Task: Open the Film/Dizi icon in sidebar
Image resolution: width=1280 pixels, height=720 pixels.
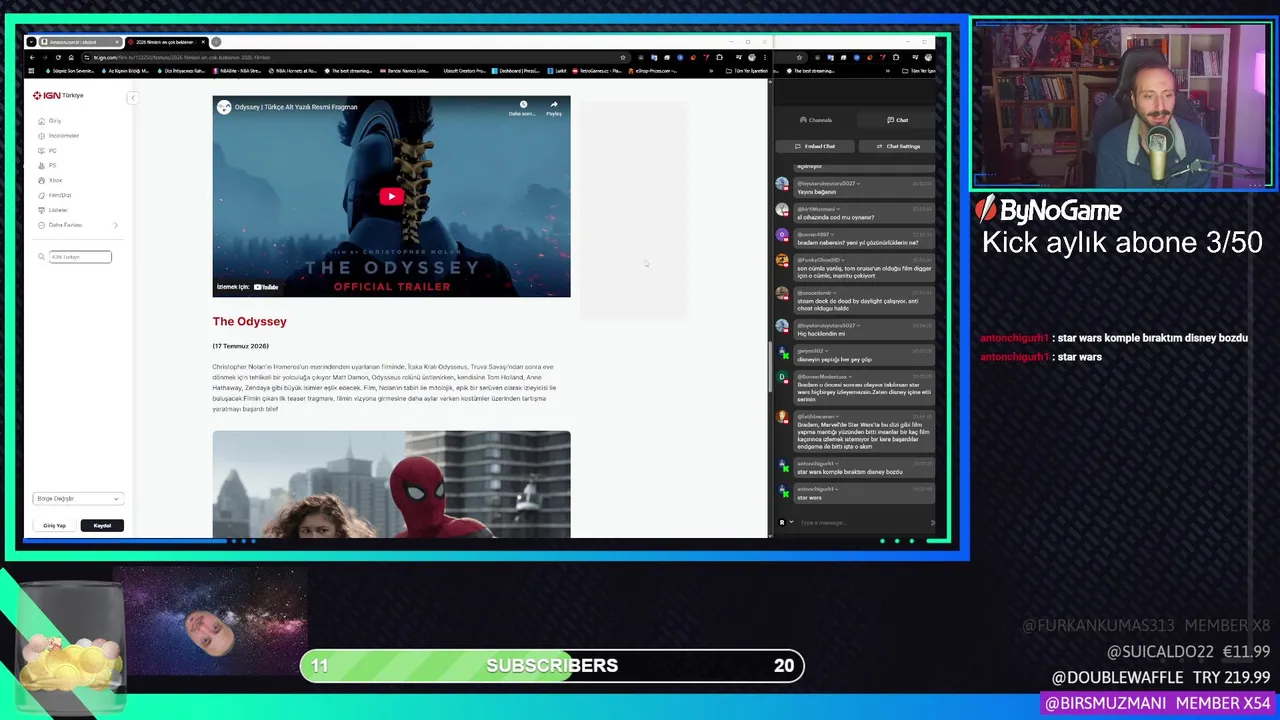Action: (42, 195)
